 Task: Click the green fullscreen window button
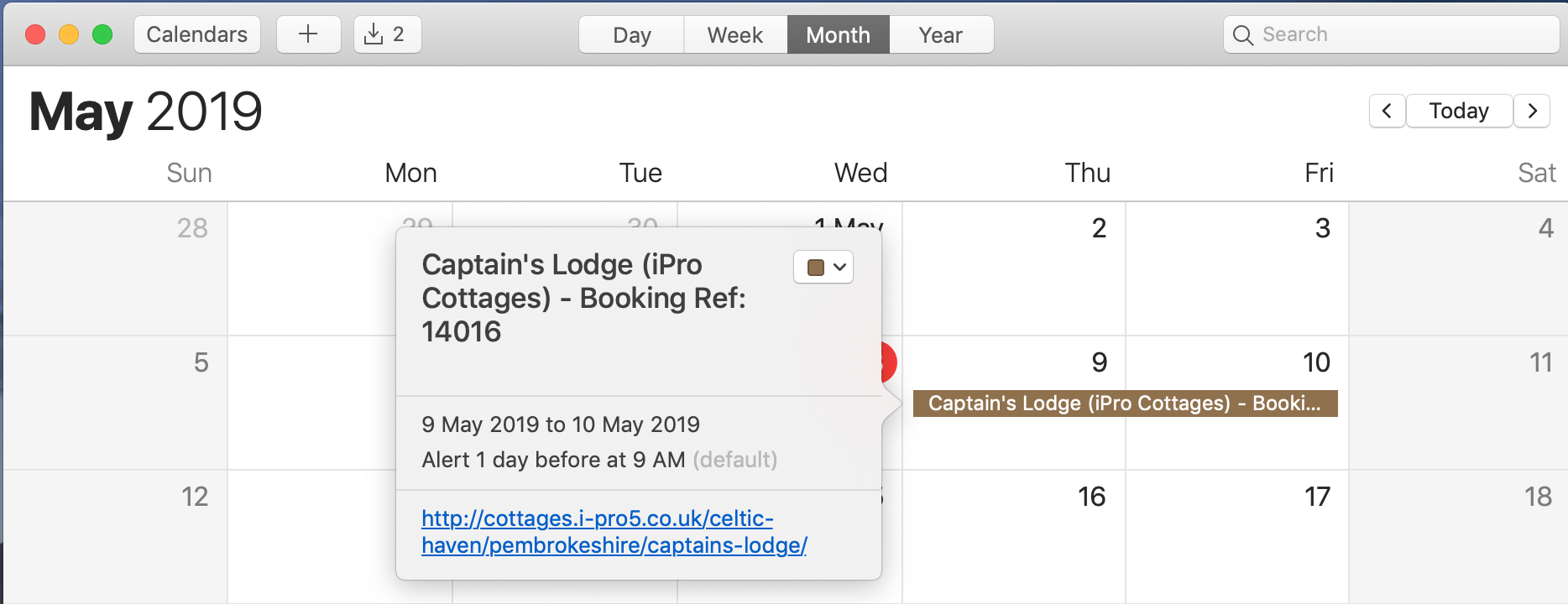pos(102,34)
